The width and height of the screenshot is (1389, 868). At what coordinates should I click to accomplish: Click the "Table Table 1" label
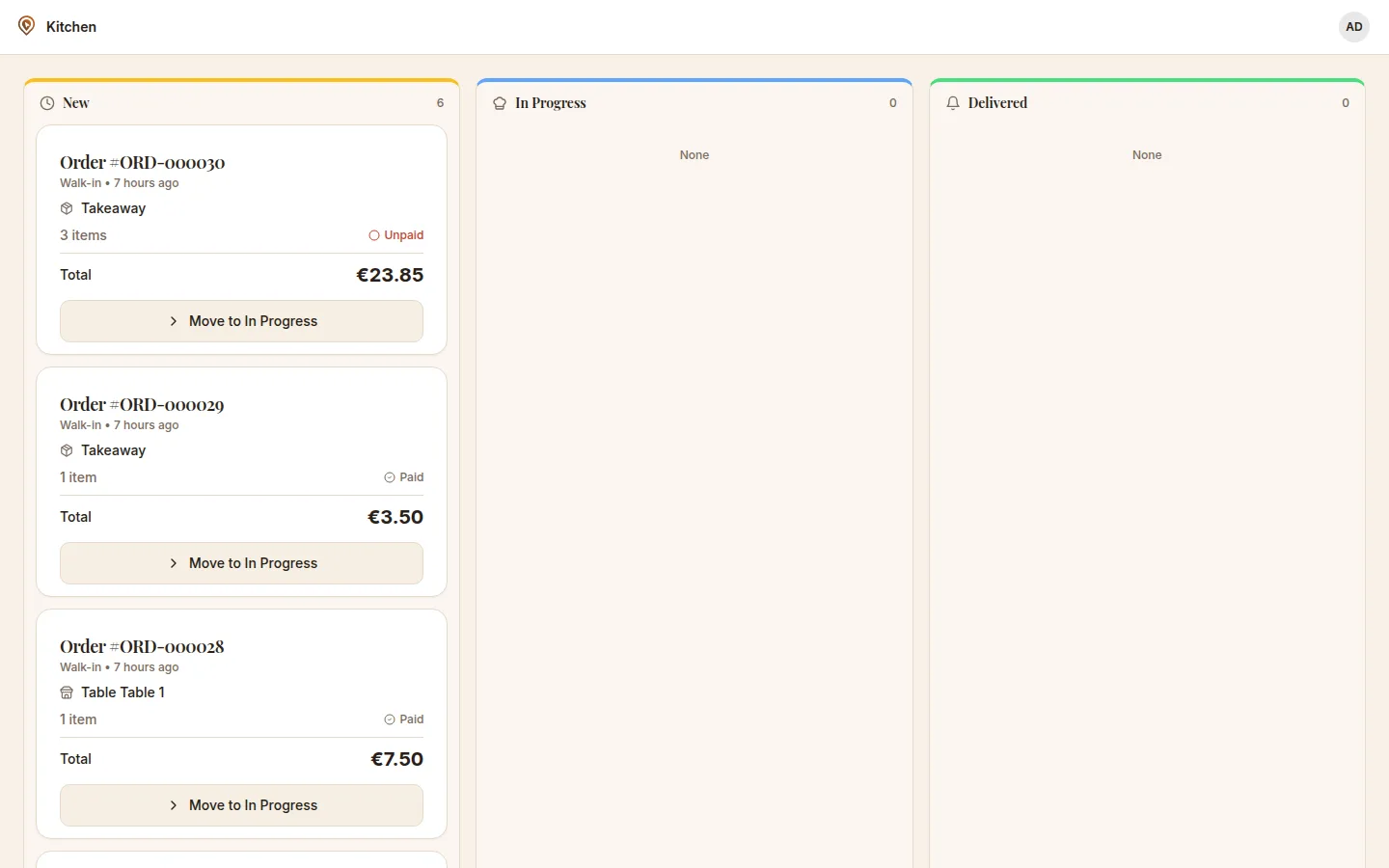123,692
